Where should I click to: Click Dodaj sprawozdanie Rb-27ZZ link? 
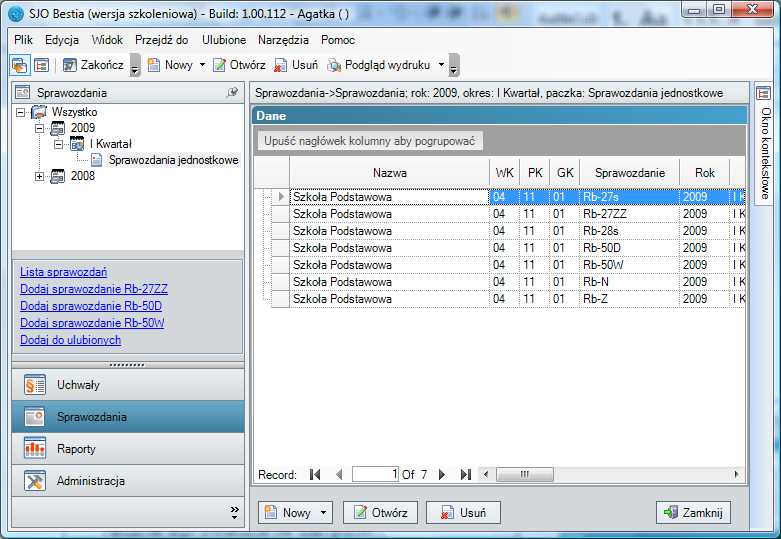[94, 289]
